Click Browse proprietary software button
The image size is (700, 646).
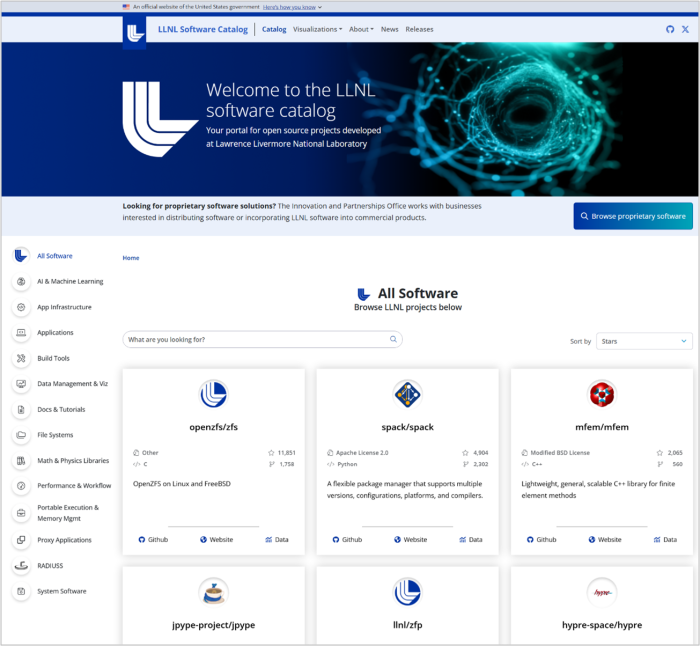(632, 216)
